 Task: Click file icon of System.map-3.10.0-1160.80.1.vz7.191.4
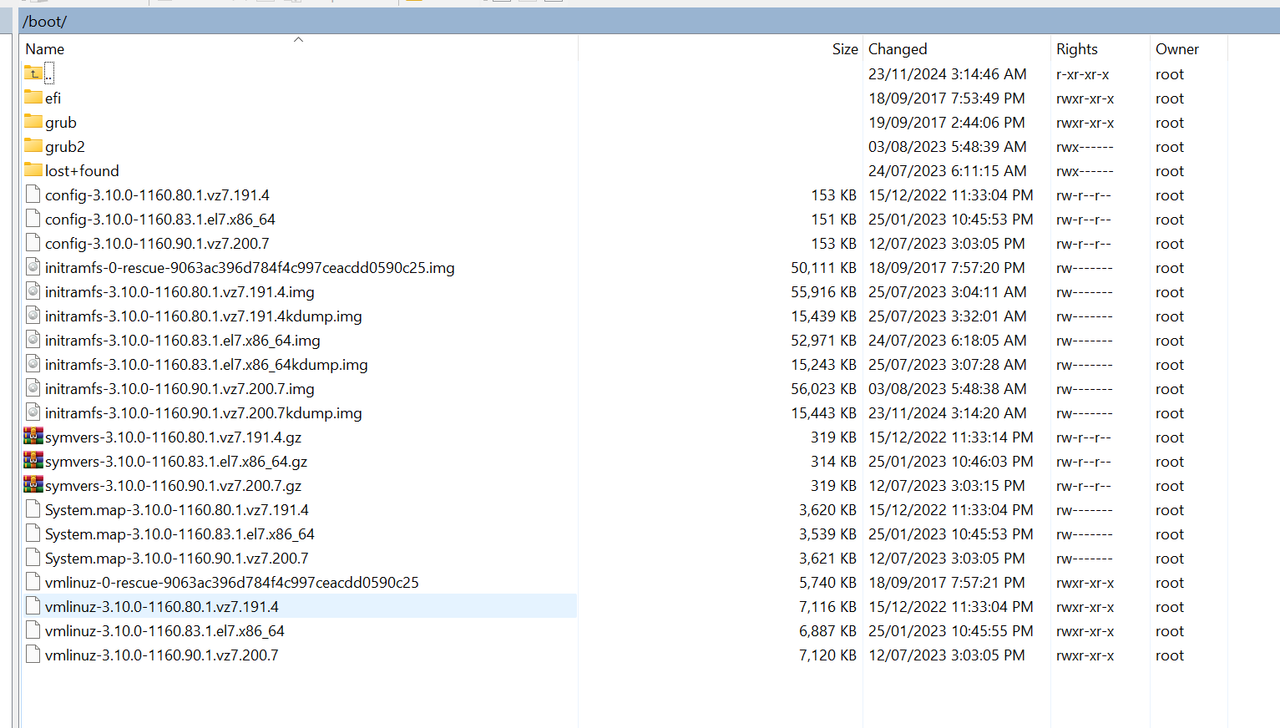[x=33, y=509]
